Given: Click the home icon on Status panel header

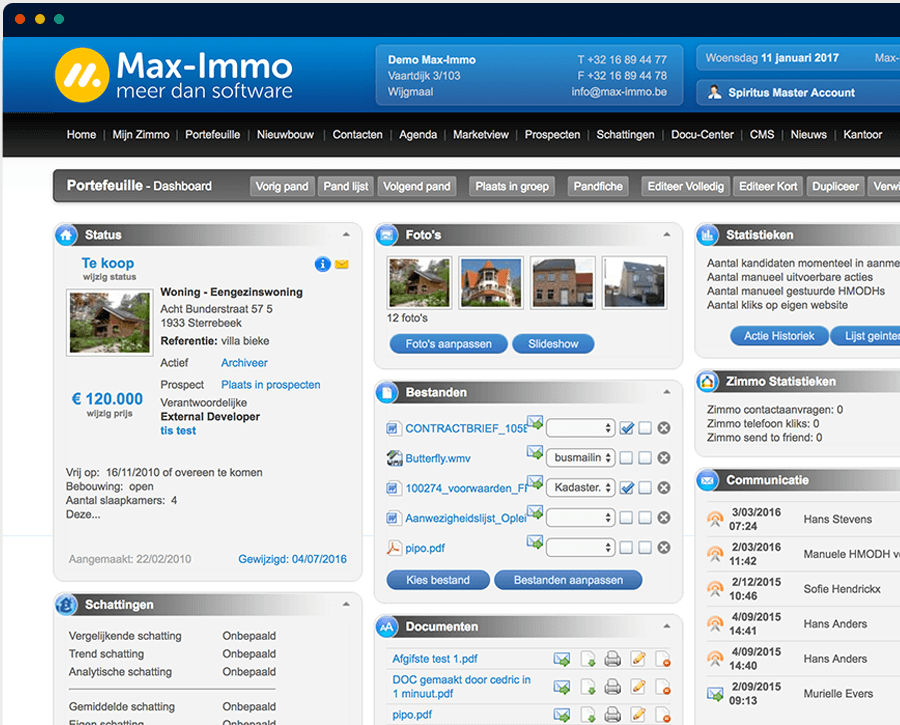Looking at the screenshot, I should pos(66,235).
